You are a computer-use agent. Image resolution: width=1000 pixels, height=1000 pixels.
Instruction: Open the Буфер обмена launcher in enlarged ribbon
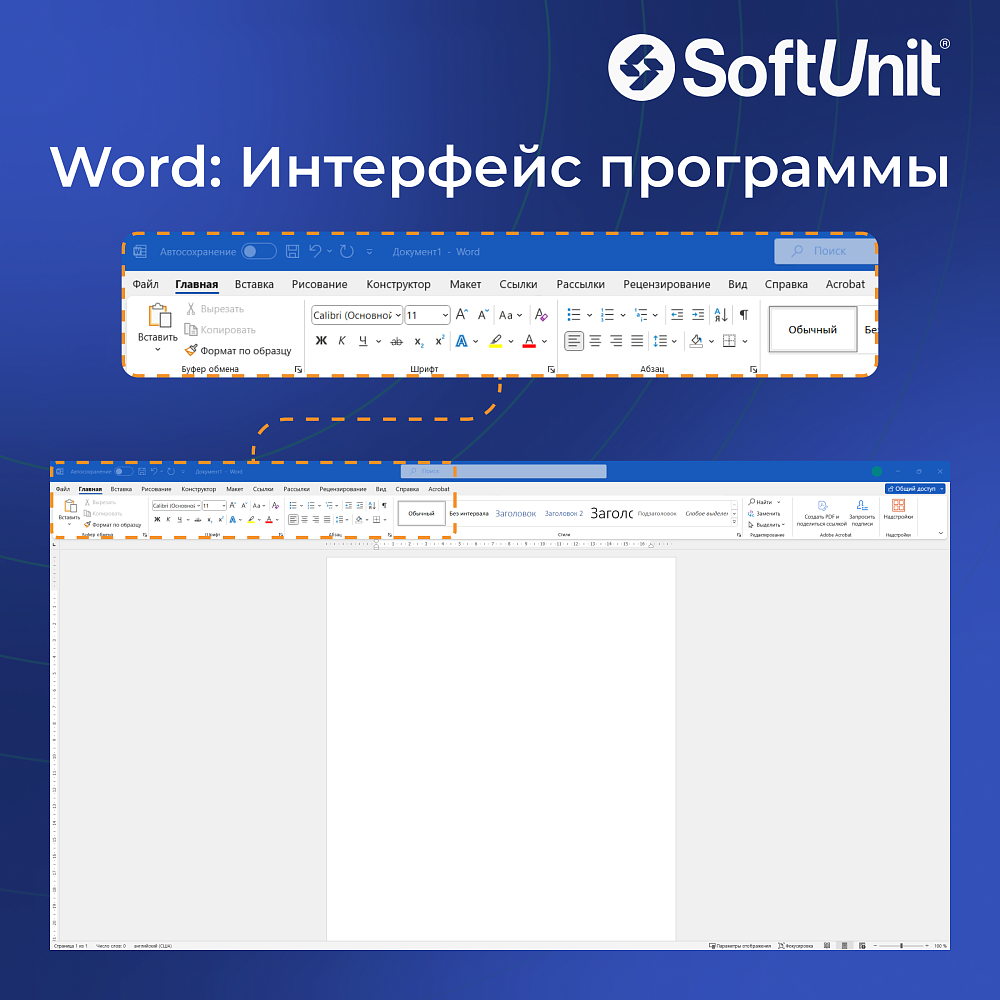point(298,369)
